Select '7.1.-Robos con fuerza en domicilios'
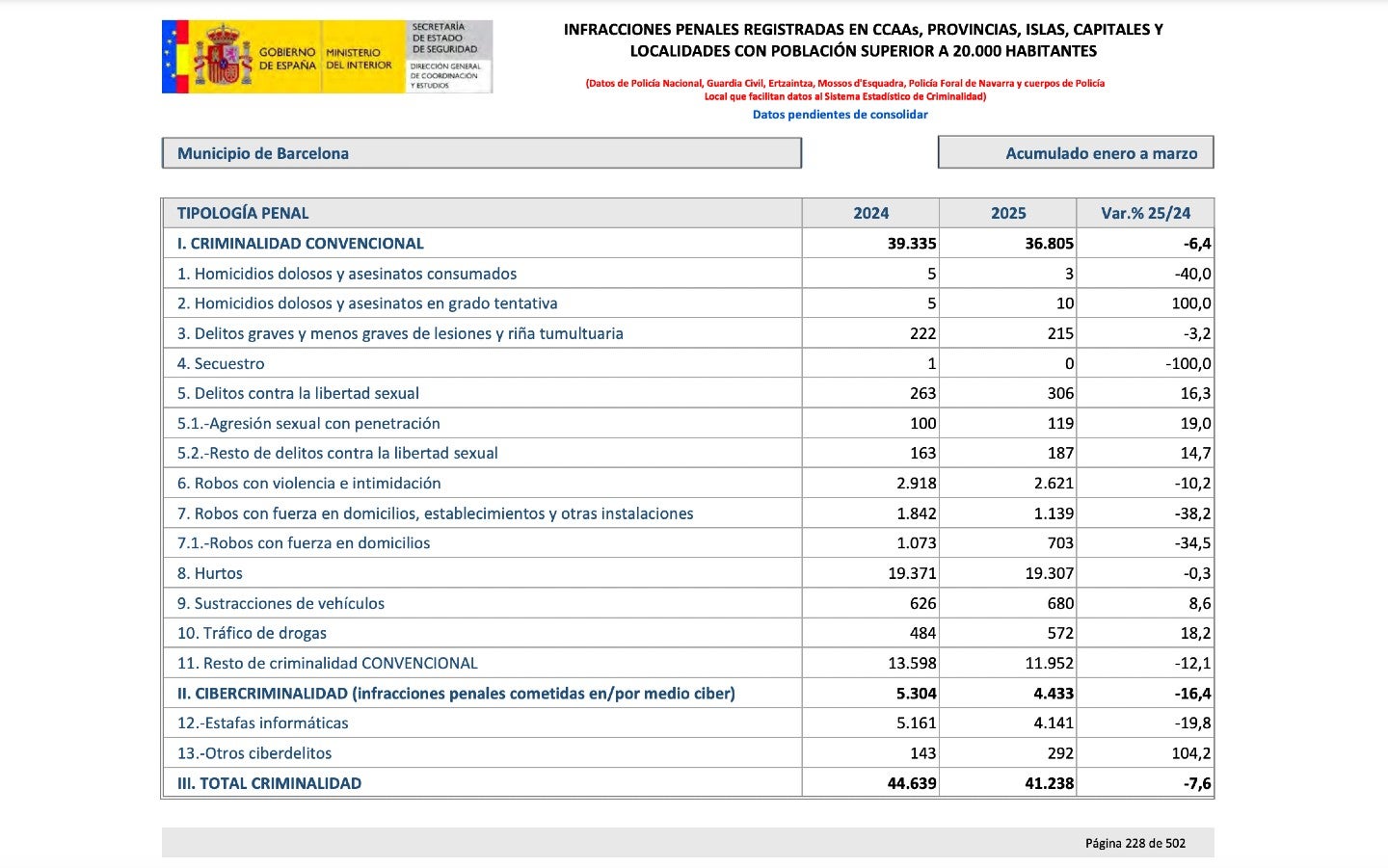 pos(304,543)
